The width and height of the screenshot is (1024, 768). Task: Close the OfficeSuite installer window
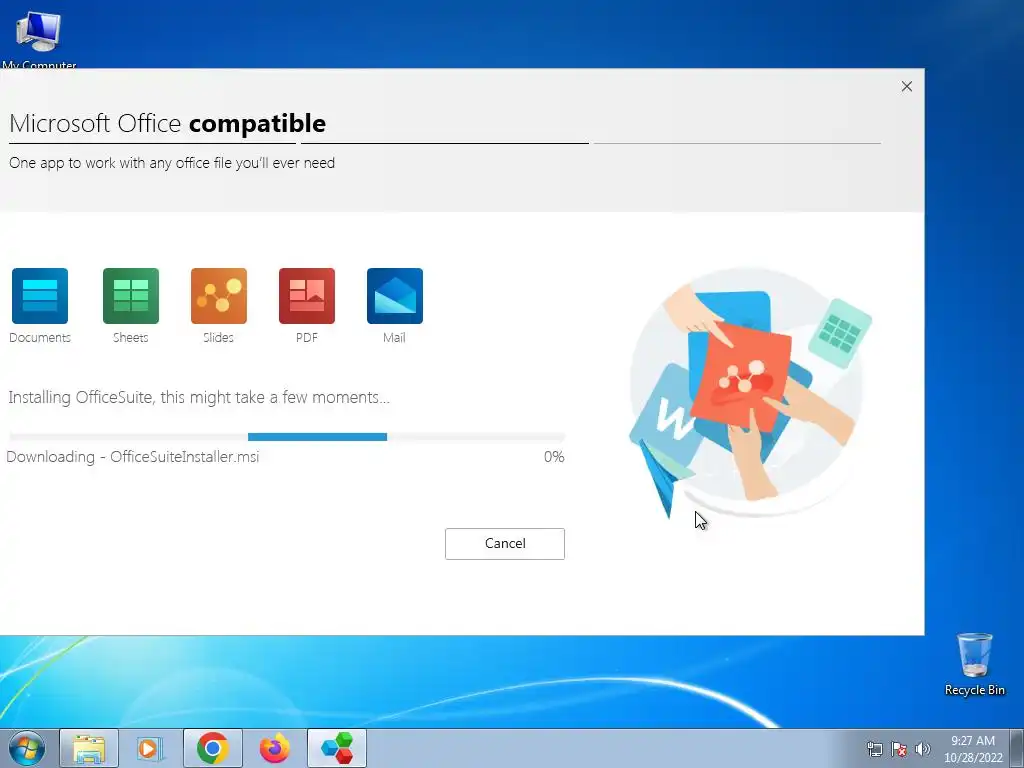(x=906, y=86)
